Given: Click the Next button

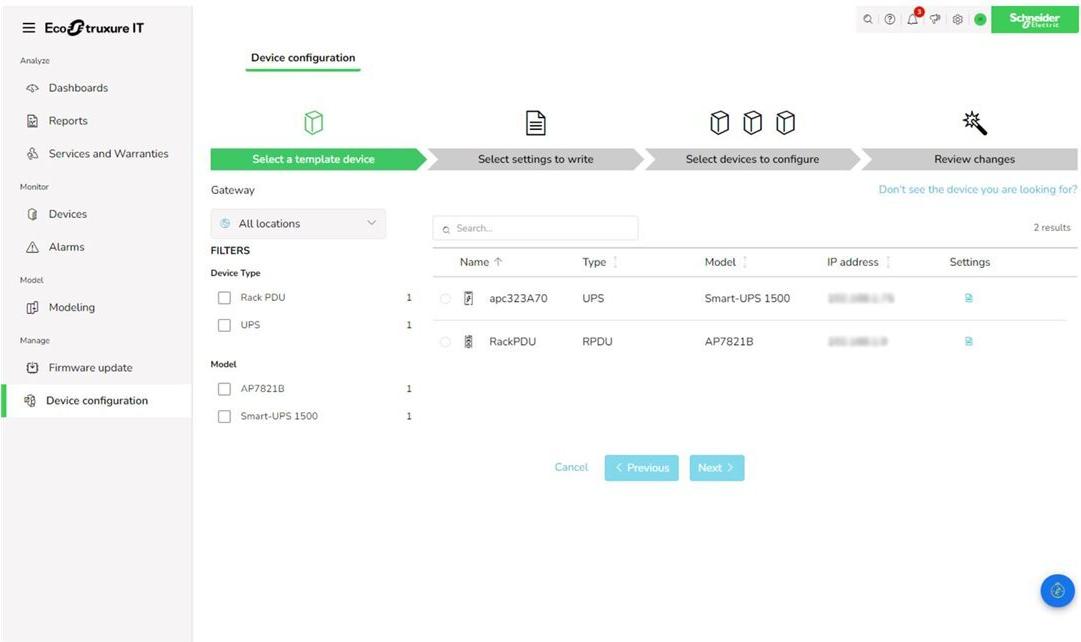Looking at the screenshot, I should (716, 468).
